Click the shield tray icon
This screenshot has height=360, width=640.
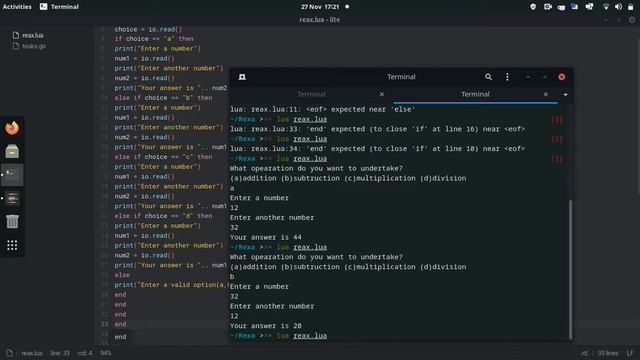tap(533, 7)
